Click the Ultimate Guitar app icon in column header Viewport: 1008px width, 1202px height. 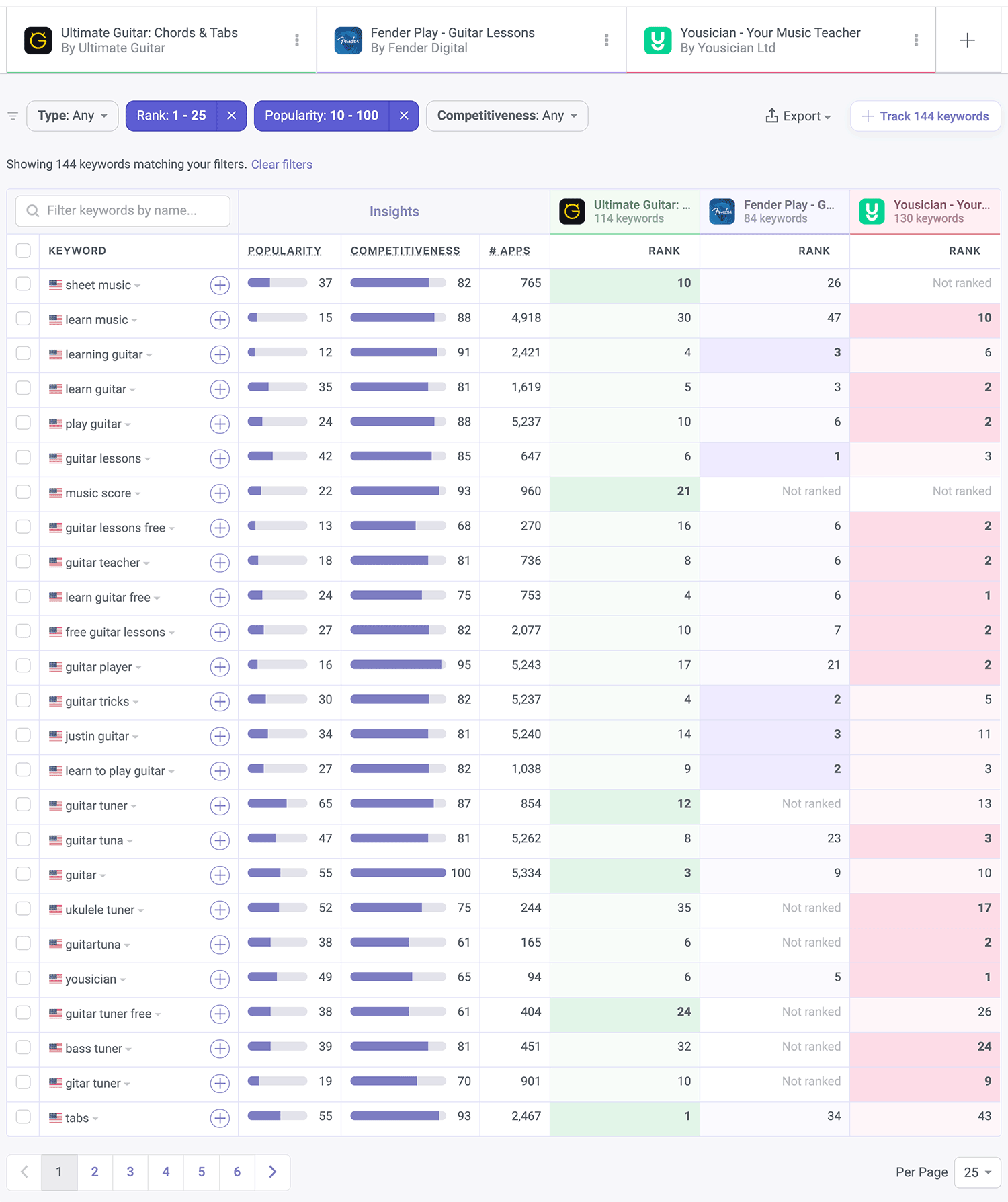click(573, 212)
